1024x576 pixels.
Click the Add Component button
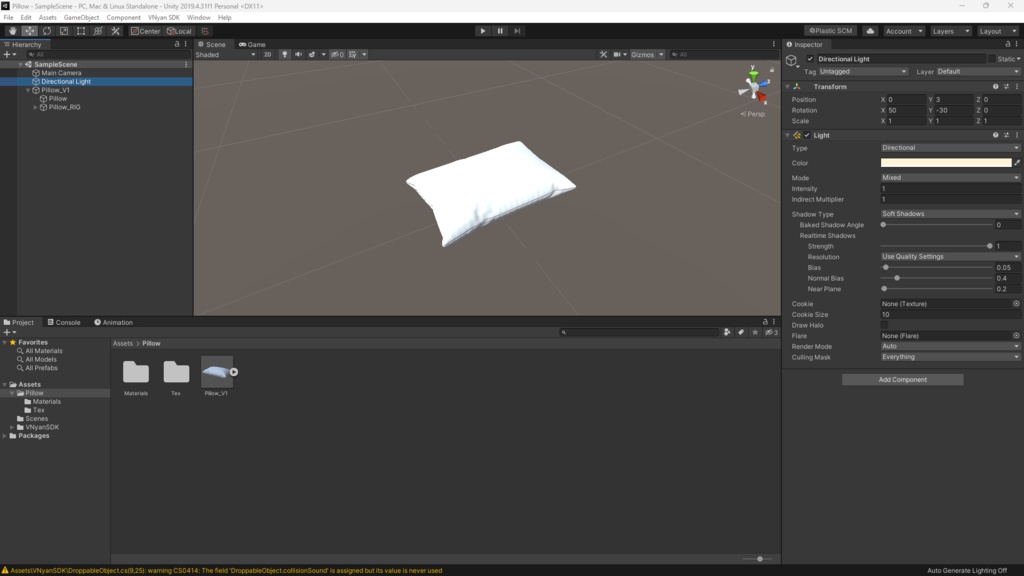click(x=901, y=379)
